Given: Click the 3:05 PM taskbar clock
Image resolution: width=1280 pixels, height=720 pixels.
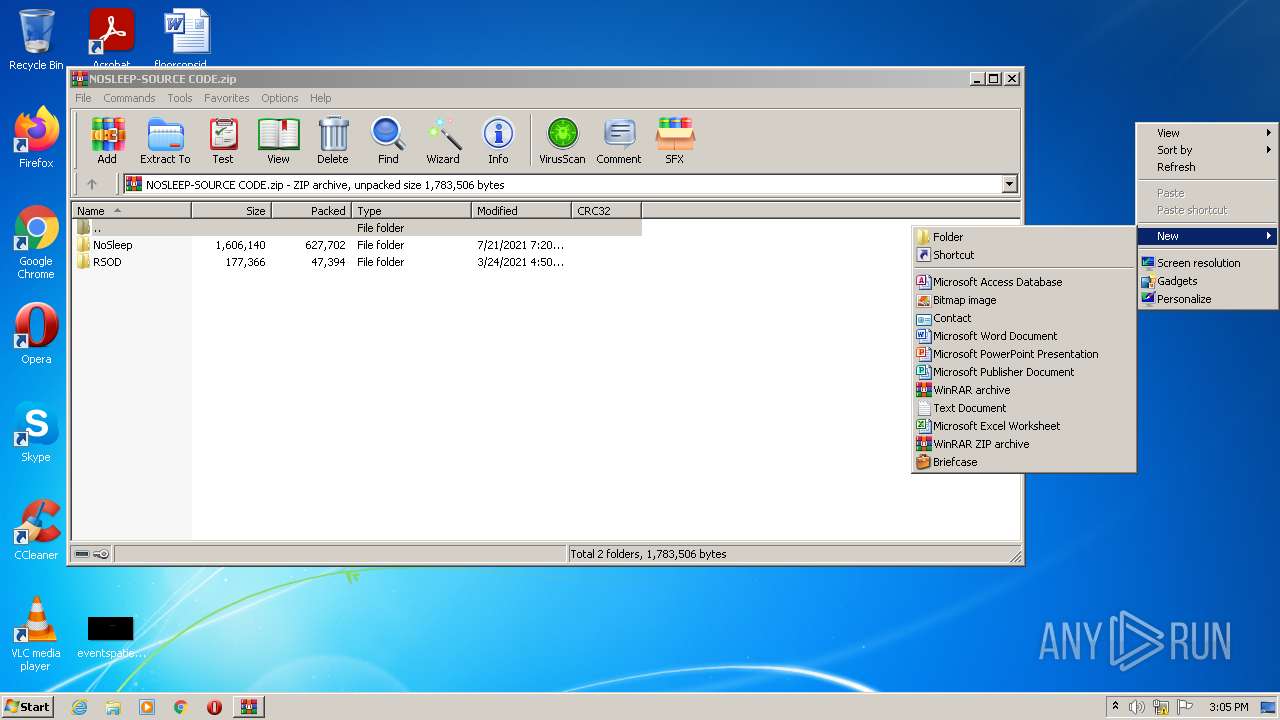Looking at the screenshot, I should click(x=1228, y=707).
